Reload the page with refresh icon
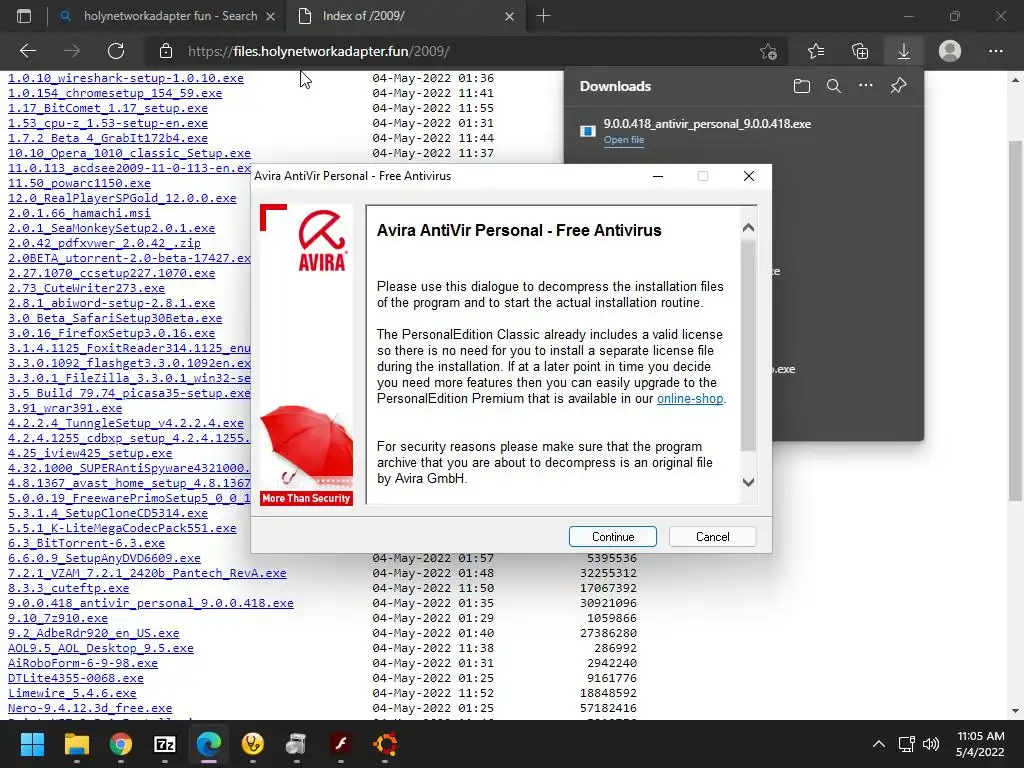The image size is (1024, 768). tap(116, 51)
